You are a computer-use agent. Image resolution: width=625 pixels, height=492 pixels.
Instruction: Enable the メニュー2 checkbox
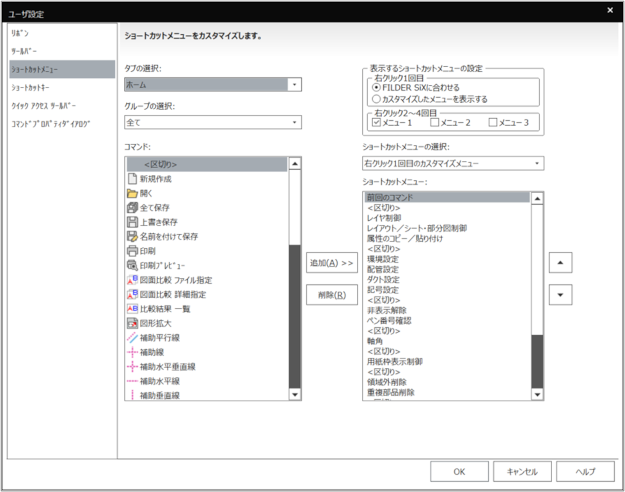click(435, 122)
